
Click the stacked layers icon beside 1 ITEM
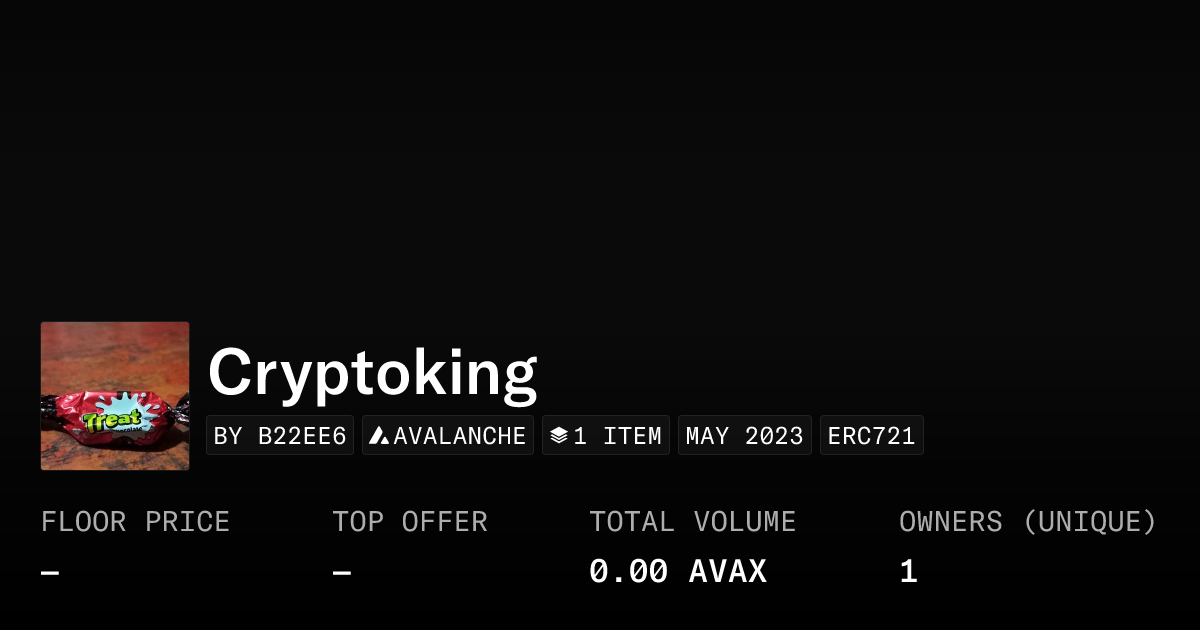coord(559,434)
